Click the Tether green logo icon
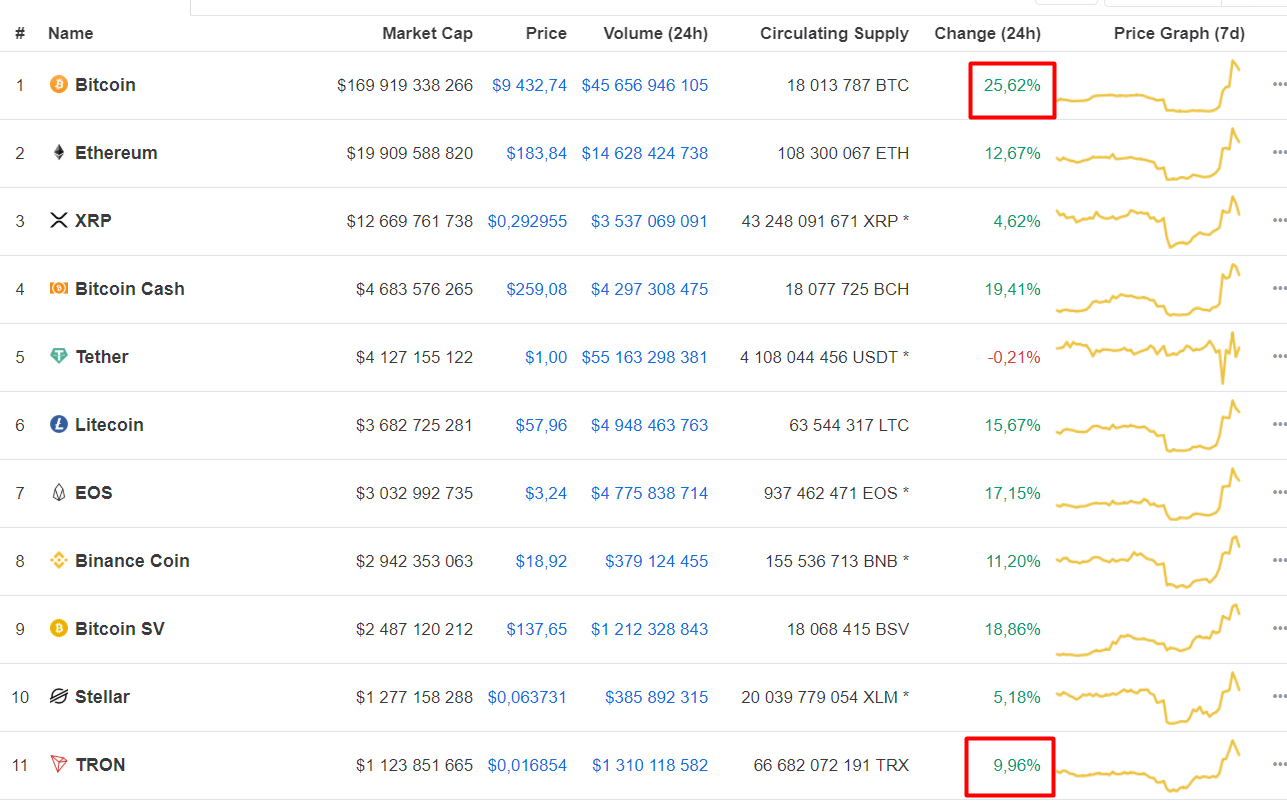 (59, 357)
